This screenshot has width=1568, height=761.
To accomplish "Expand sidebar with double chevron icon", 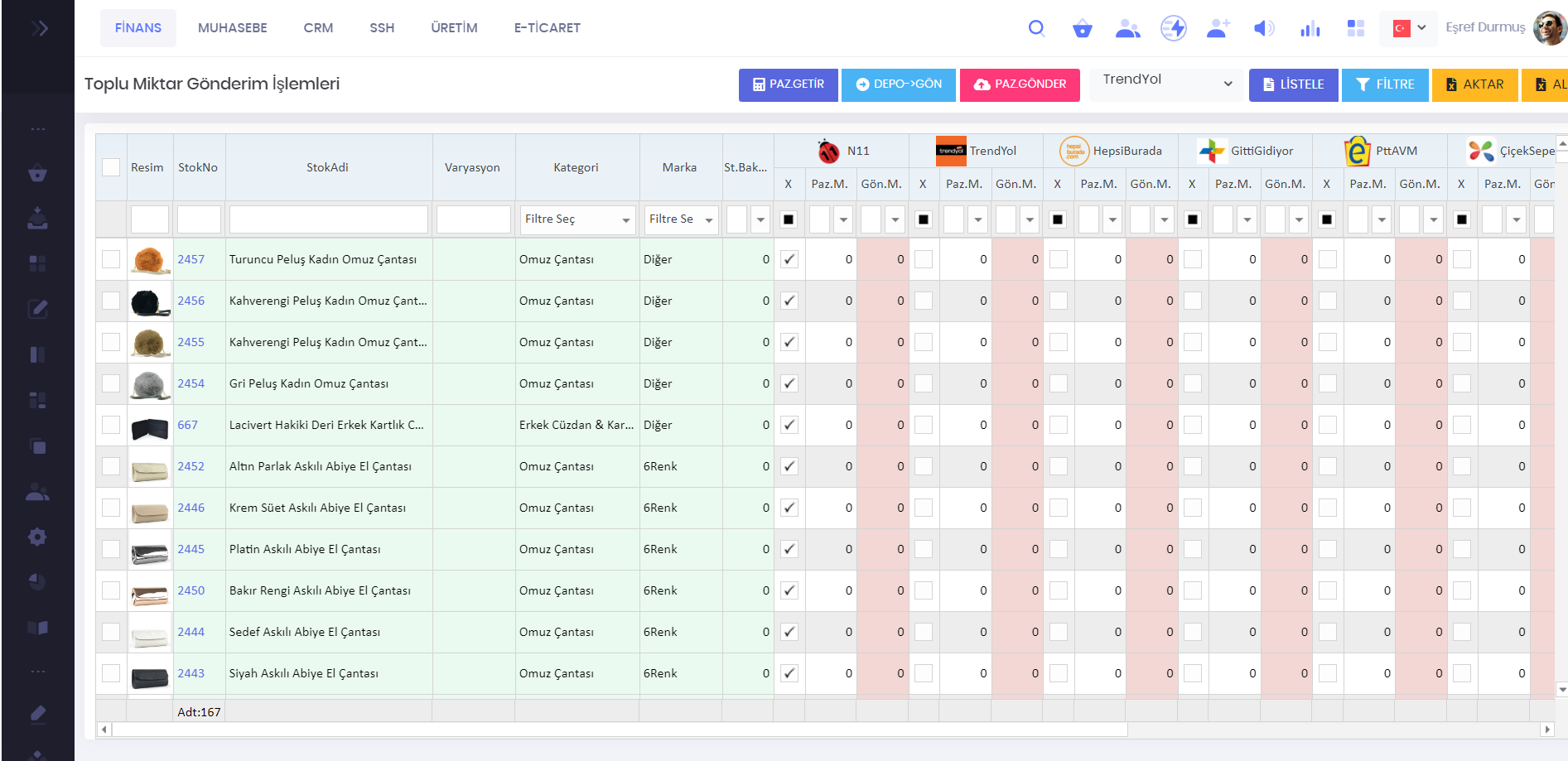I will click(39, 29).
